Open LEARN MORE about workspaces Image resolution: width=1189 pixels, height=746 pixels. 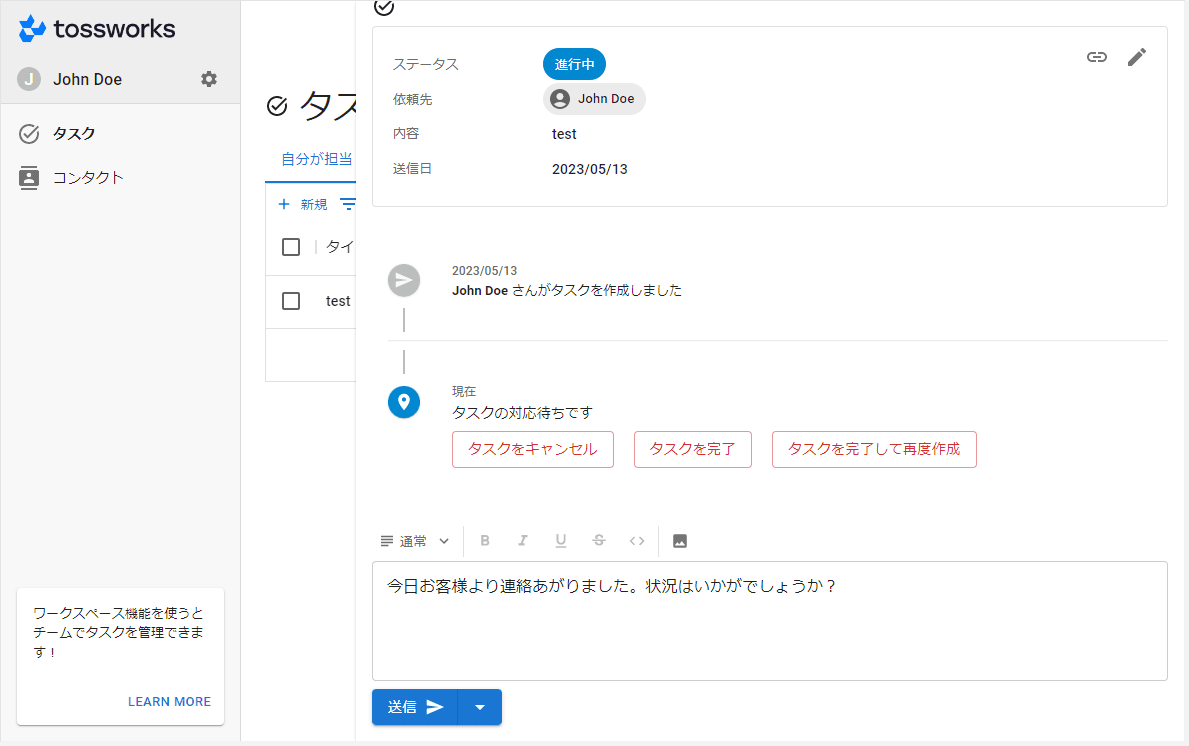(169, 701)
